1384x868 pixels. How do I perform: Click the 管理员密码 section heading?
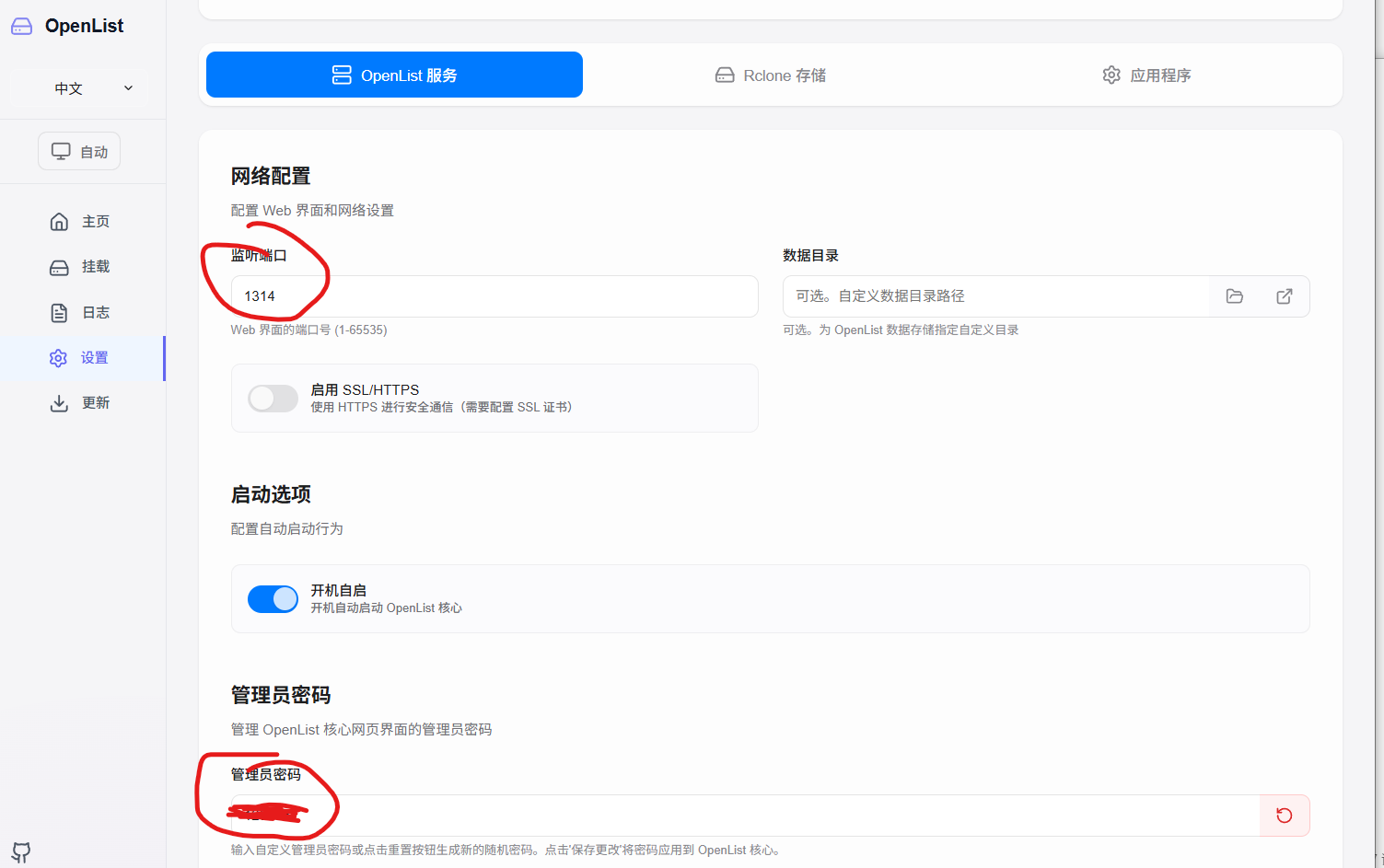(281, 695)
